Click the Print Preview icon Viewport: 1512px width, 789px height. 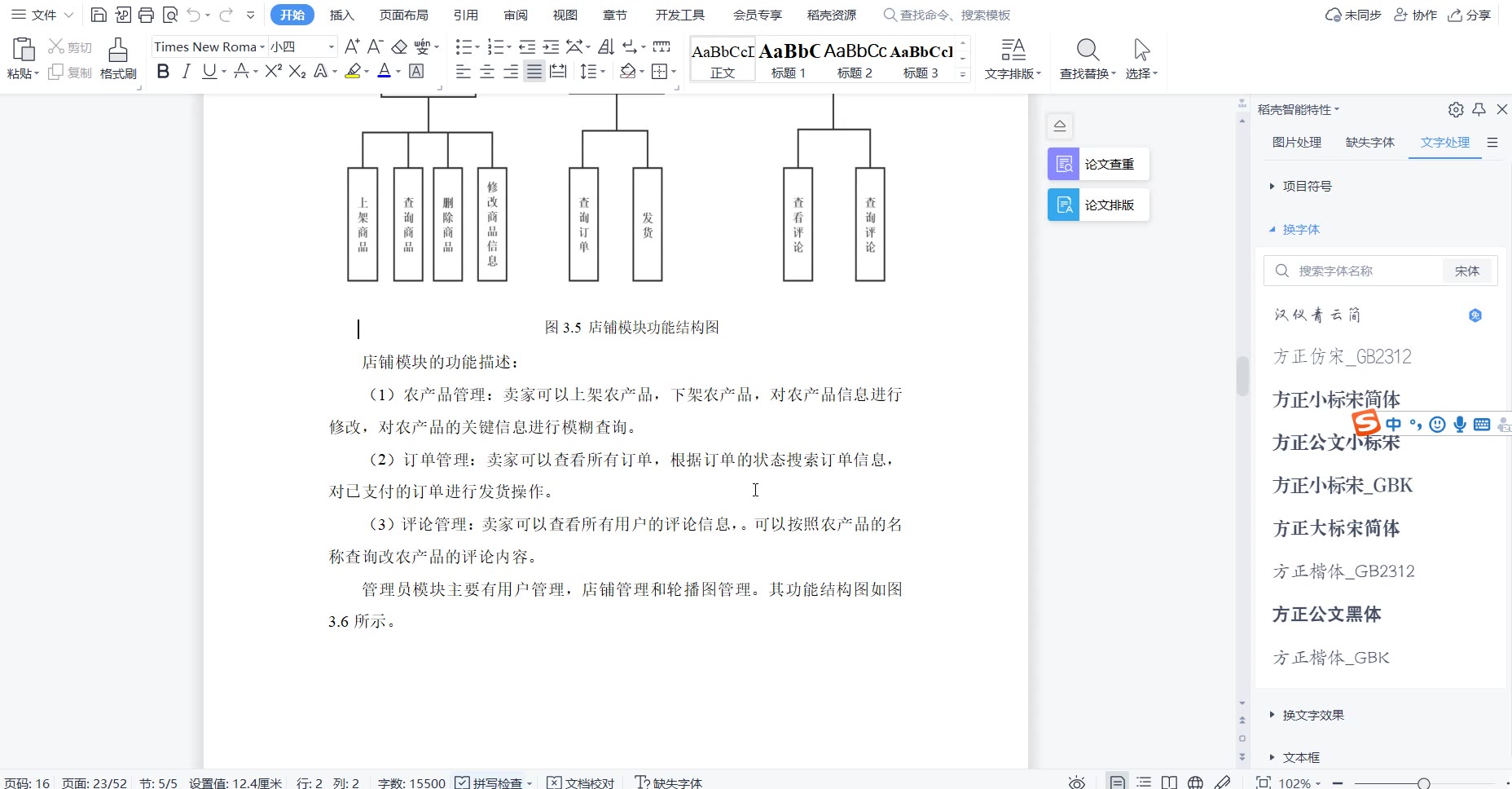pyautogui.click(x=169, y=15)
